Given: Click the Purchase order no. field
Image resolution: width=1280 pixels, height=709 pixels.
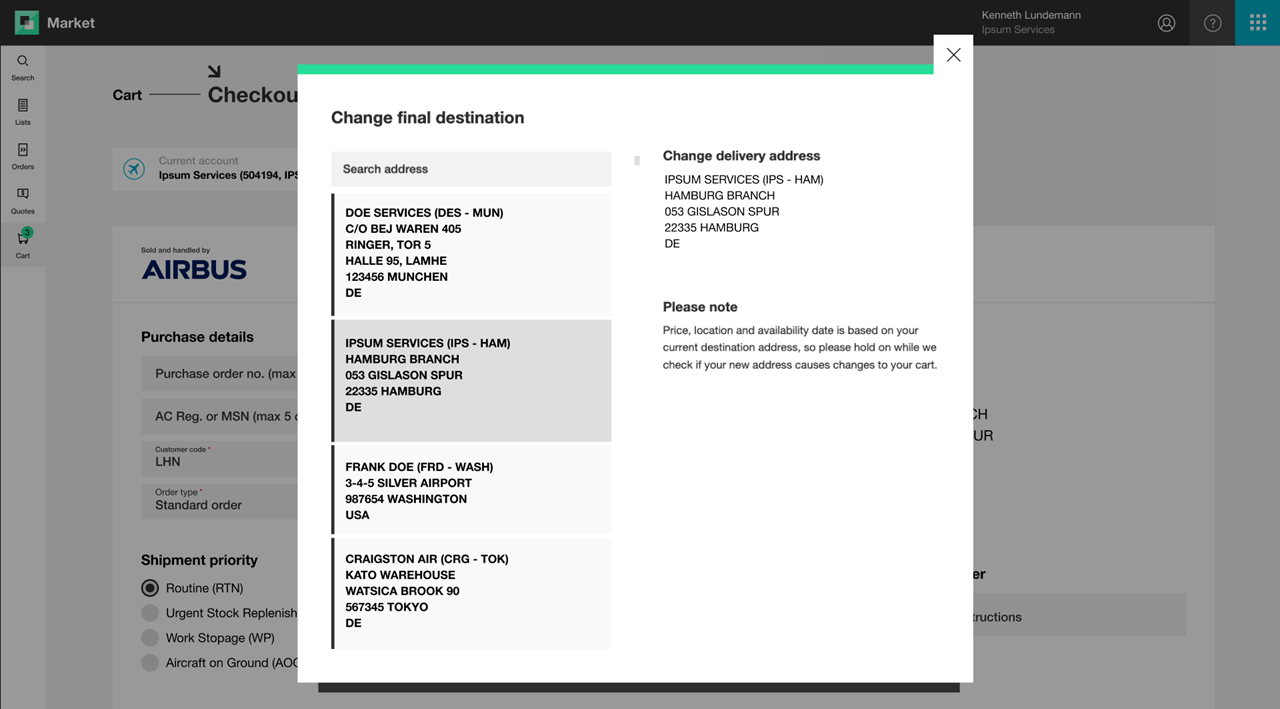Looking at the screenshot, I should [x=219, y=374].
